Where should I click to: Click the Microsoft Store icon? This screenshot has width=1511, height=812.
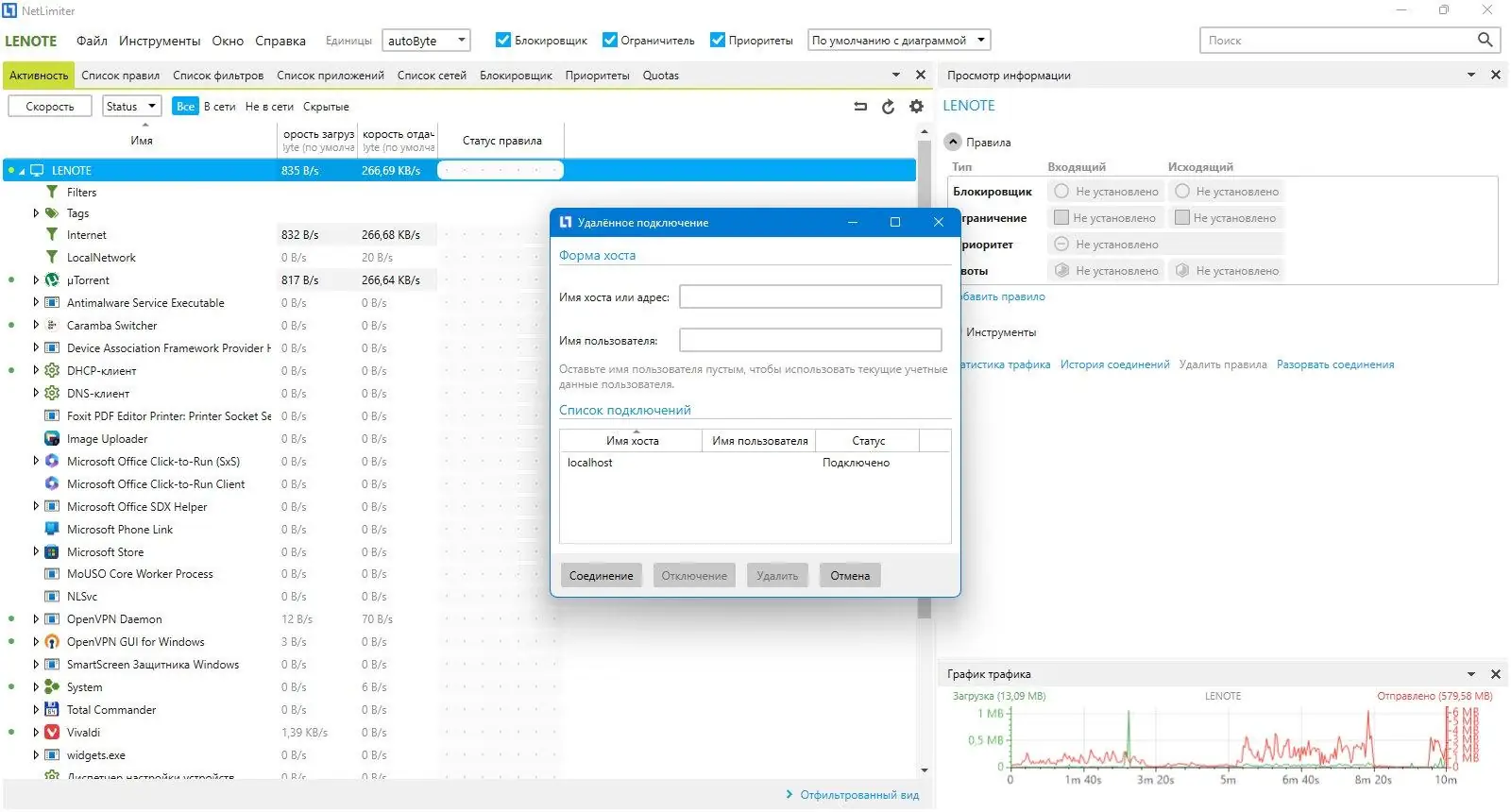(52, 552)
